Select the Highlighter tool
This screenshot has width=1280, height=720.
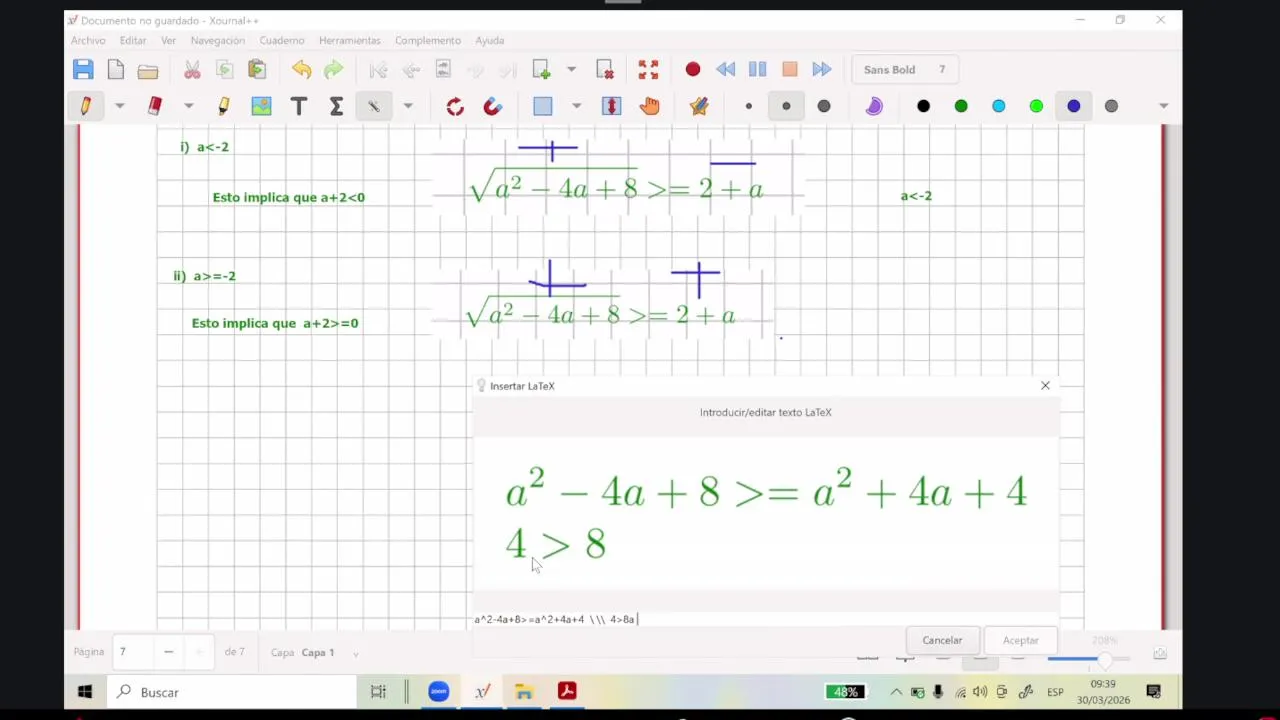[223, 105]
